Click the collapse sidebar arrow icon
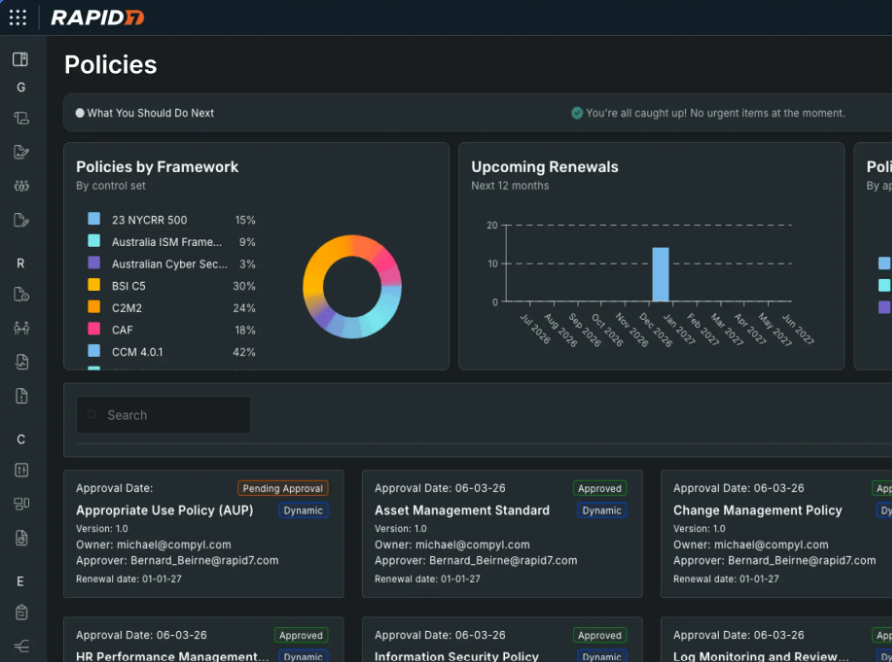This screenshot has width=892, height=662. [x=22, y=647]
